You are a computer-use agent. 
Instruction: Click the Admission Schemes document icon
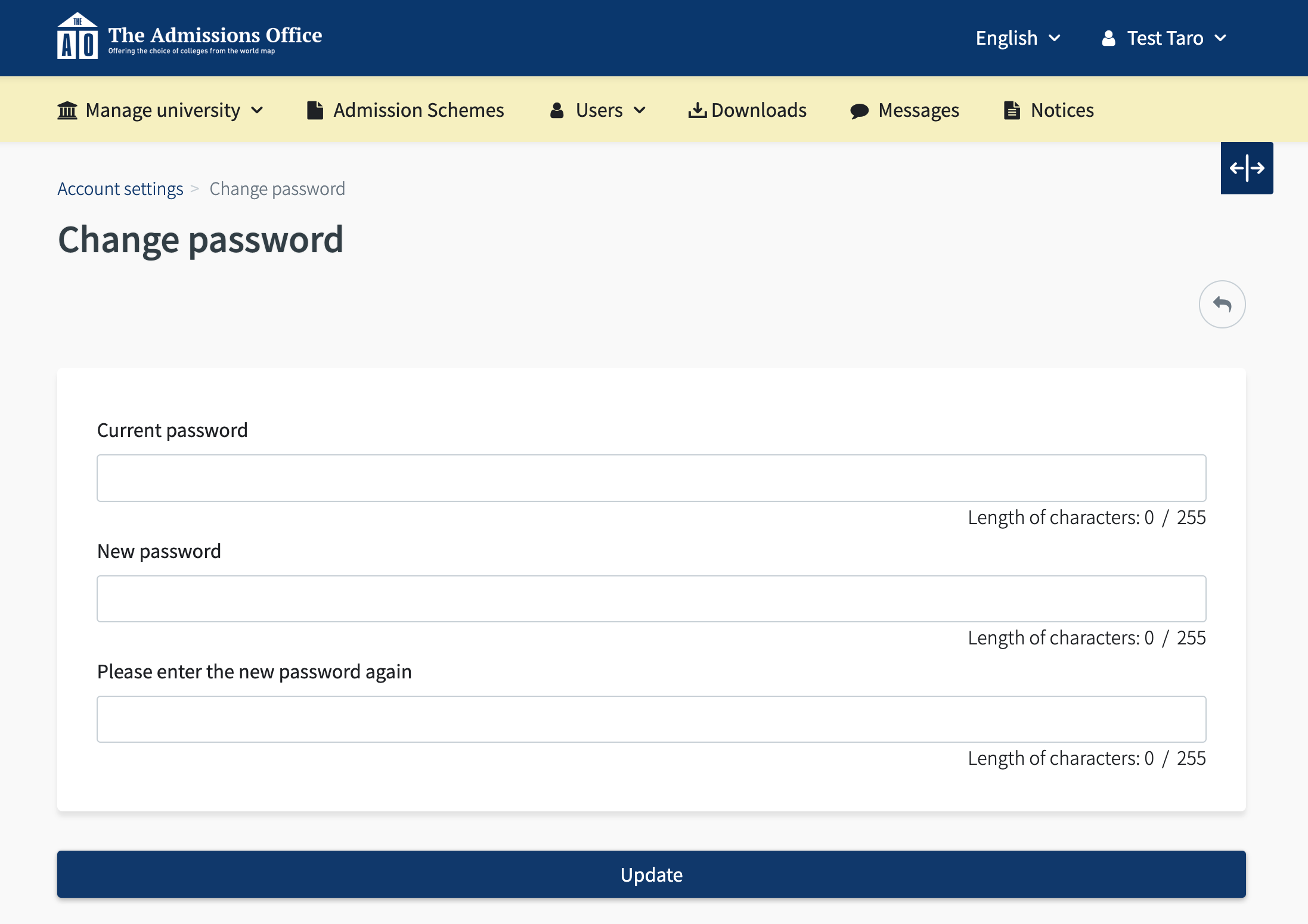tap(315, 110)
